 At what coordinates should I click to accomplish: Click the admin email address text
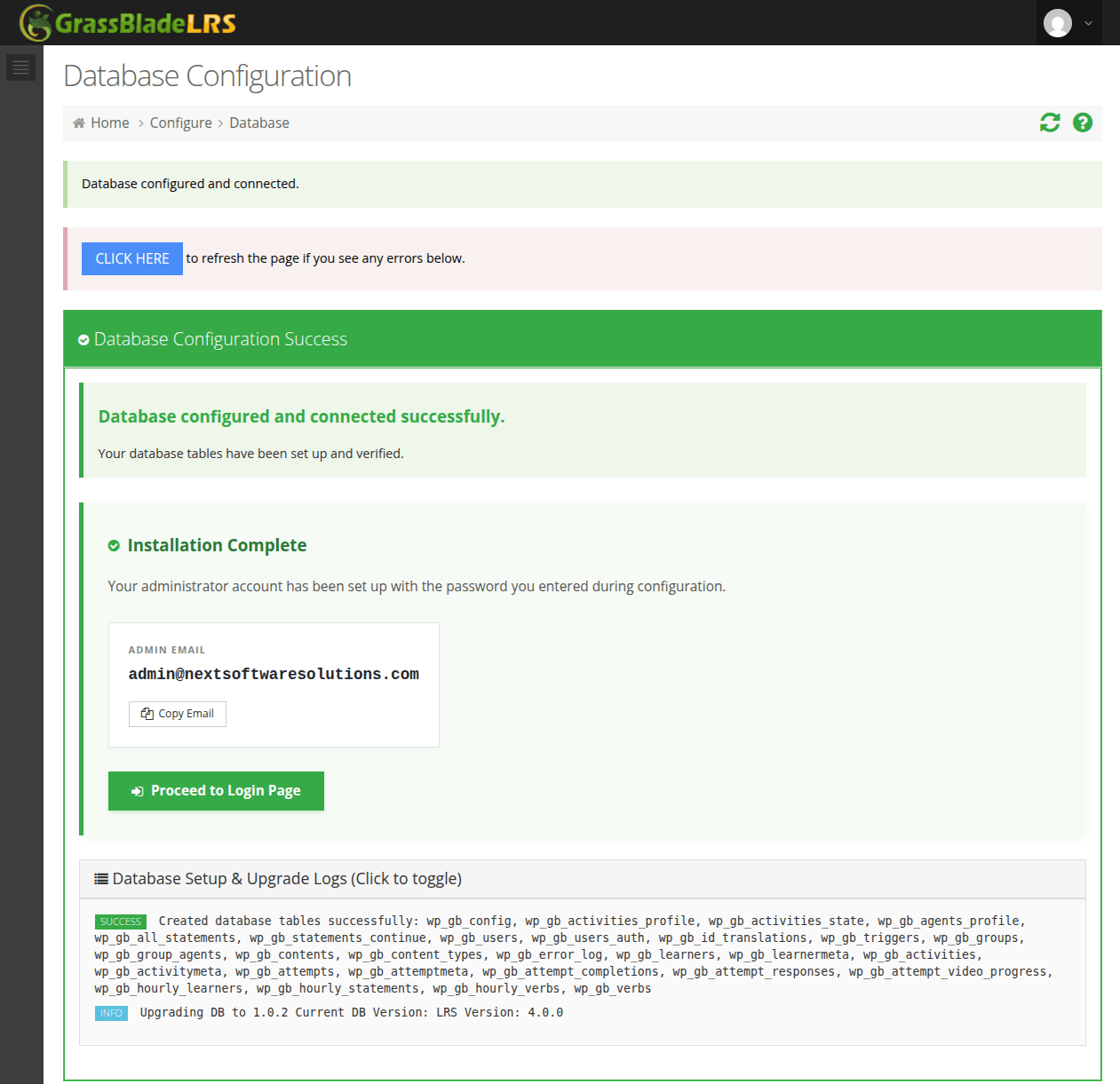click(x=274, y=674)
